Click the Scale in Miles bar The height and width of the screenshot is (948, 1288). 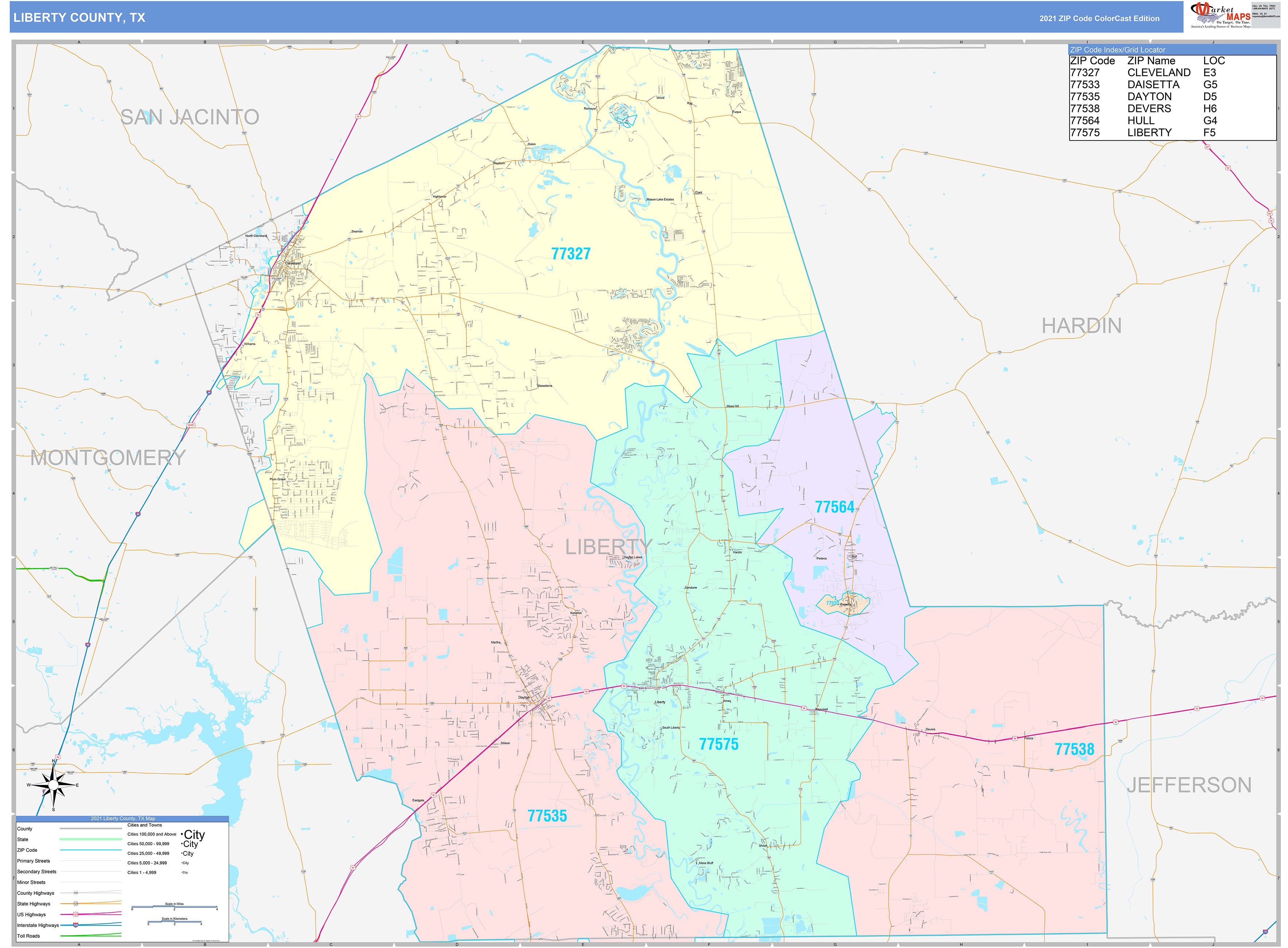(174, 907)
